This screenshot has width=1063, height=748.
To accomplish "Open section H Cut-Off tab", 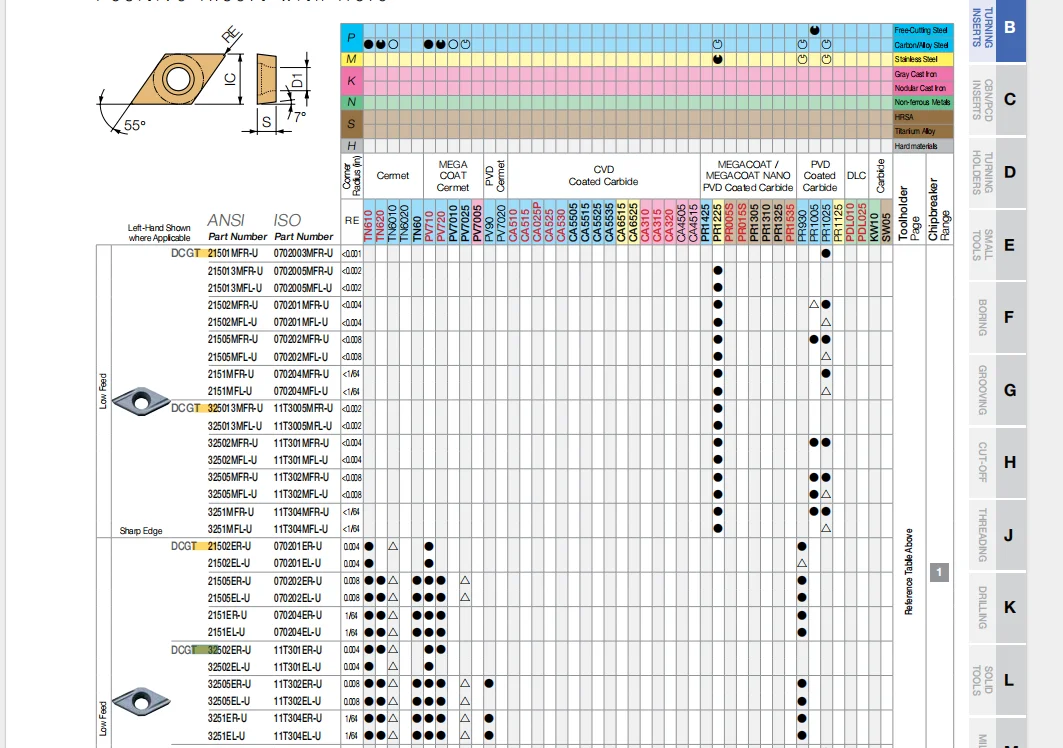I will click(997, 462).
